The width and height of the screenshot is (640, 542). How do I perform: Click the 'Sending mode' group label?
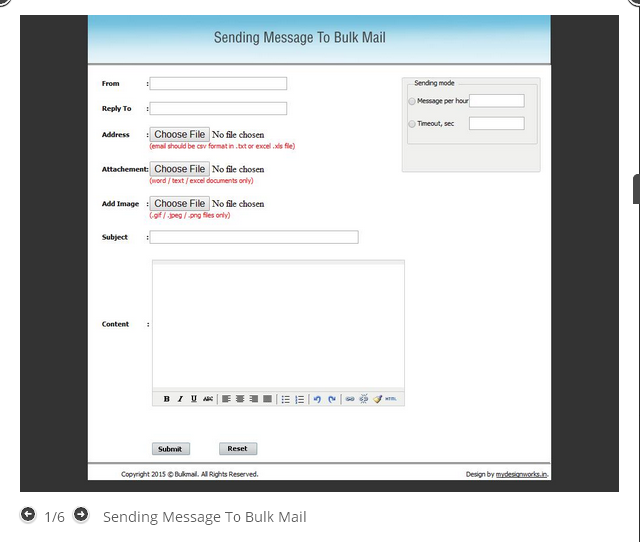point(434,83)
